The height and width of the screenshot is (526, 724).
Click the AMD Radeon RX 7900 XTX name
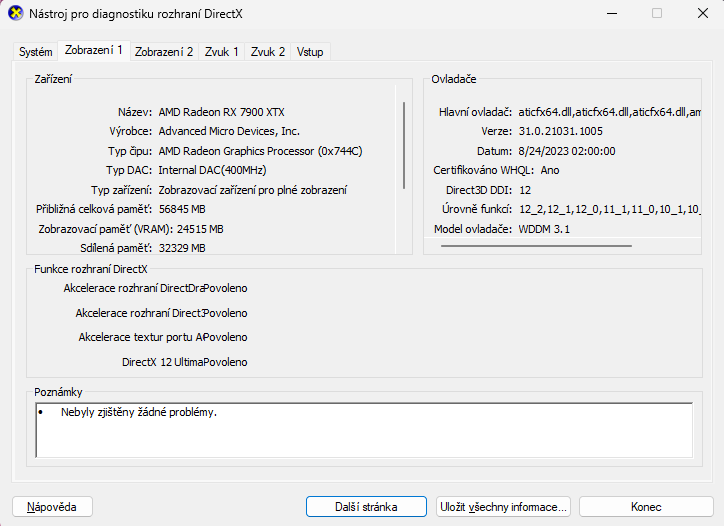[x=221, y=112]
